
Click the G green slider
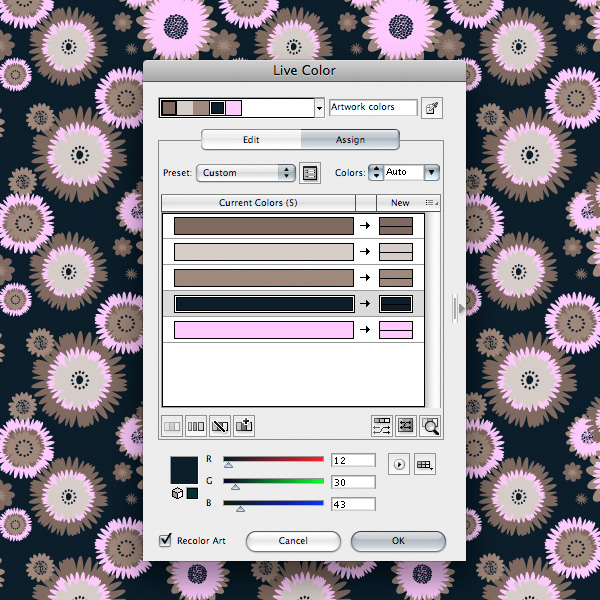point(273,482)
